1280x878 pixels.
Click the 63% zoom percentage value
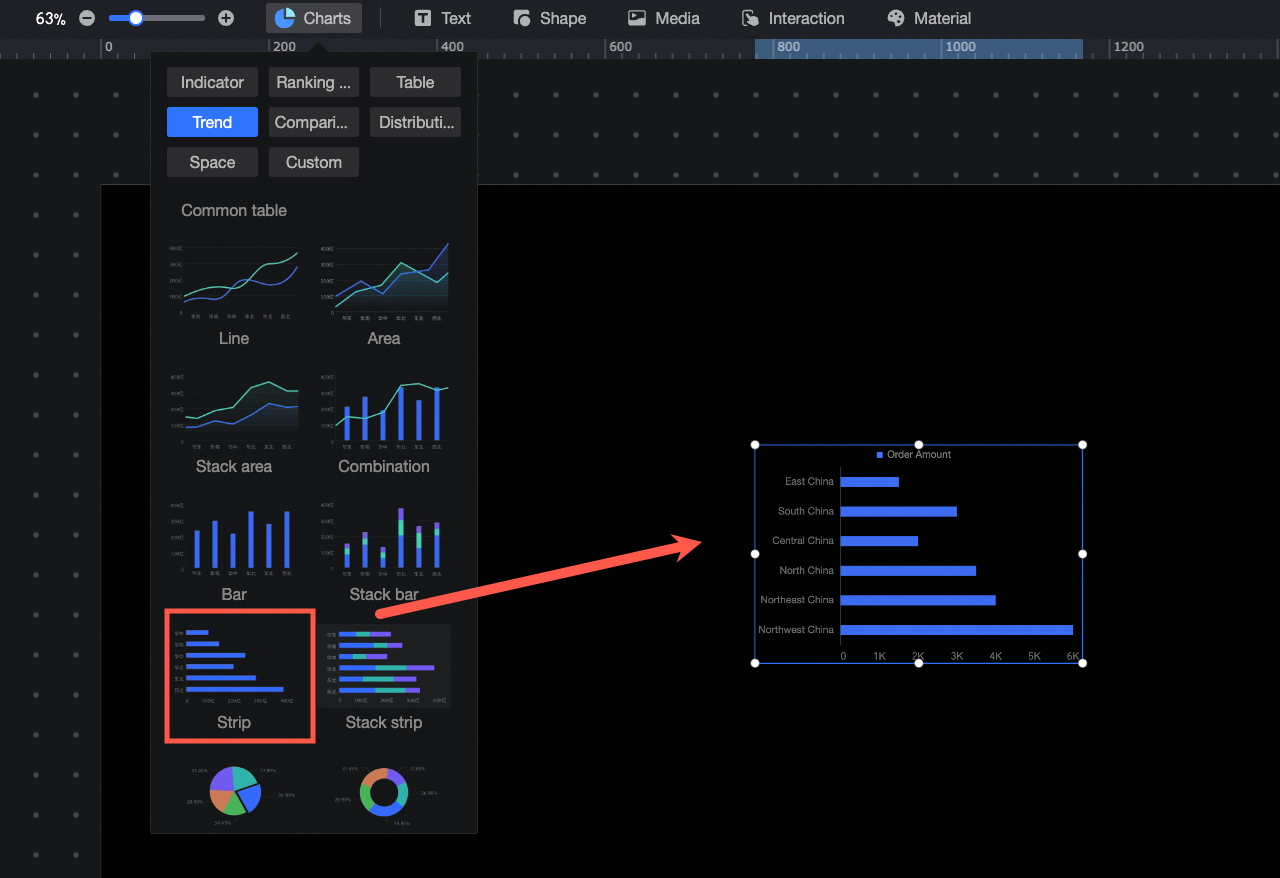coord(51,18)
